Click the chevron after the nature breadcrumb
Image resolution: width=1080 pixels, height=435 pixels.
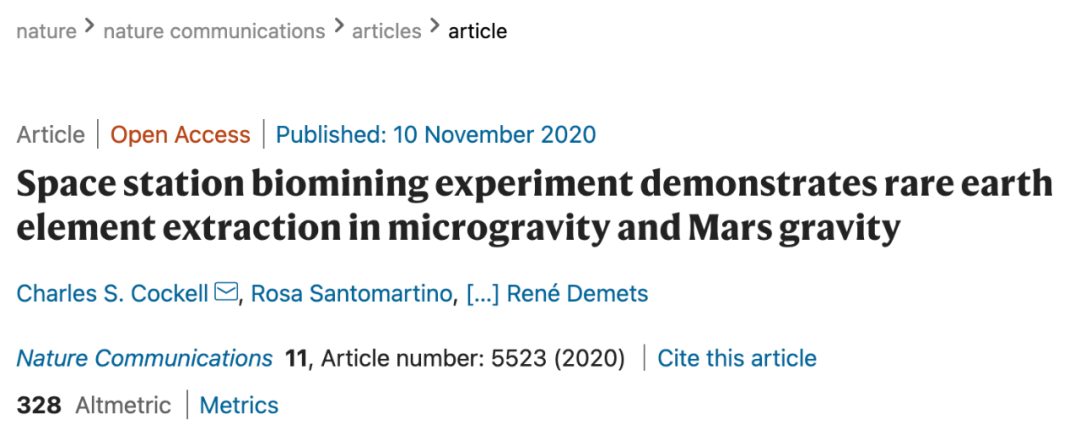click(x=90, y=27)
